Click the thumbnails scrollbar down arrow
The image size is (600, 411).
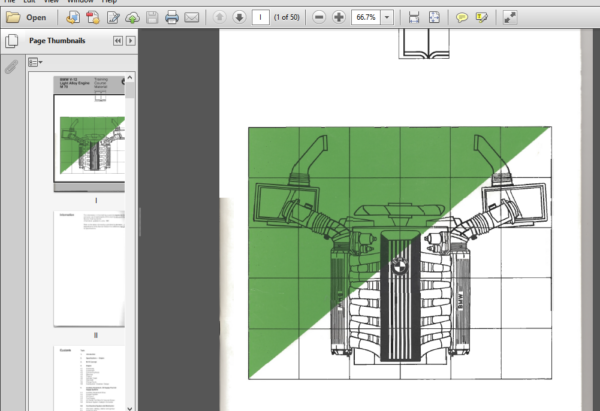coord(130,408)
